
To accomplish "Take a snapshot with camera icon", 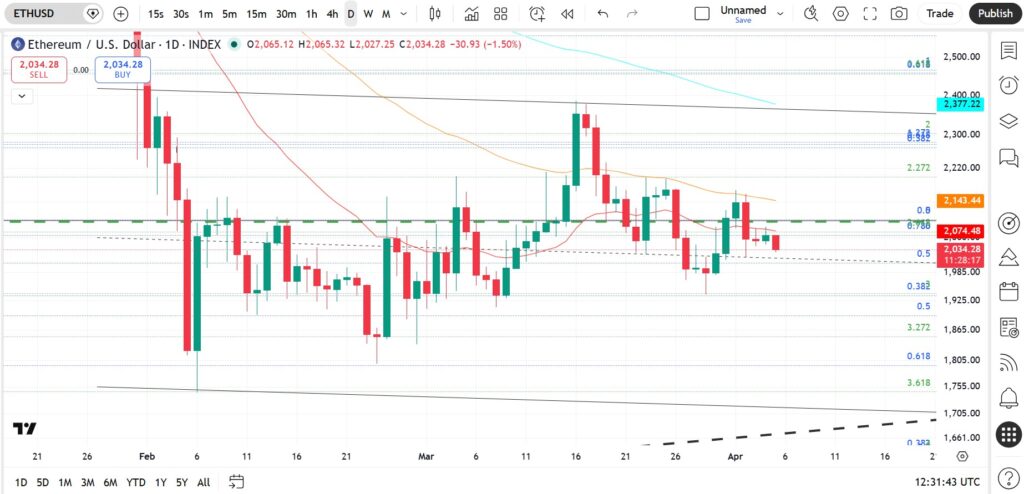I will pyautogui.click(x=899, y=13).
